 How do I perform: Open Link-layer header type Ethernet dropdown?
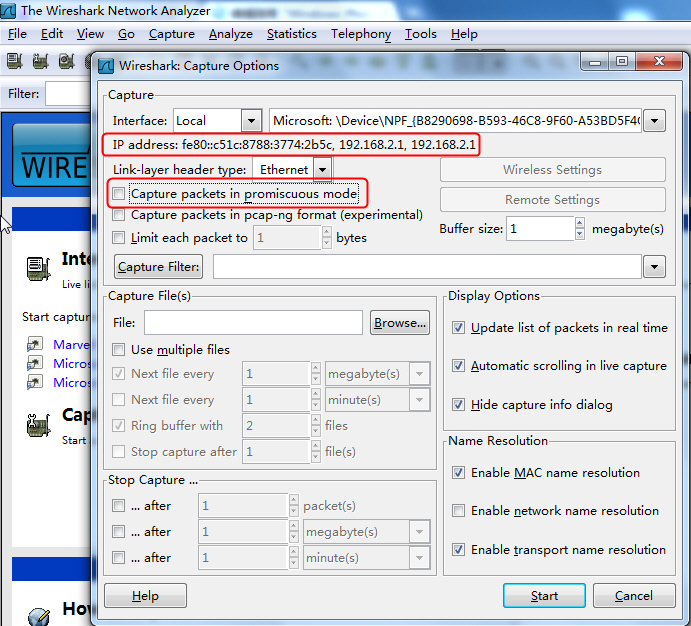[x=323, y=170]
